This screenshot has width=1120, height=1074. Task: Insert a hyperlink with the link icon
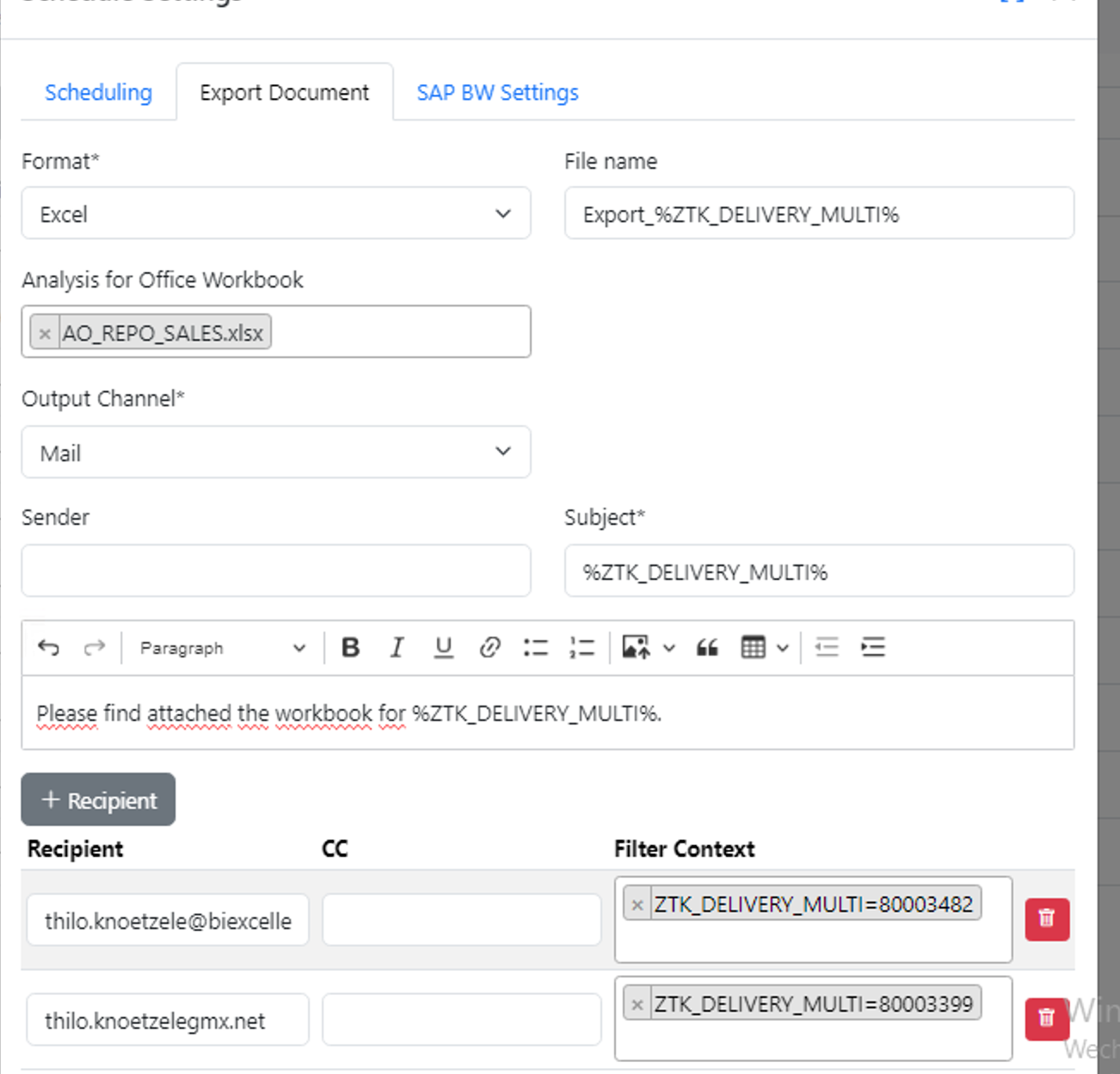tap(489, 647)
